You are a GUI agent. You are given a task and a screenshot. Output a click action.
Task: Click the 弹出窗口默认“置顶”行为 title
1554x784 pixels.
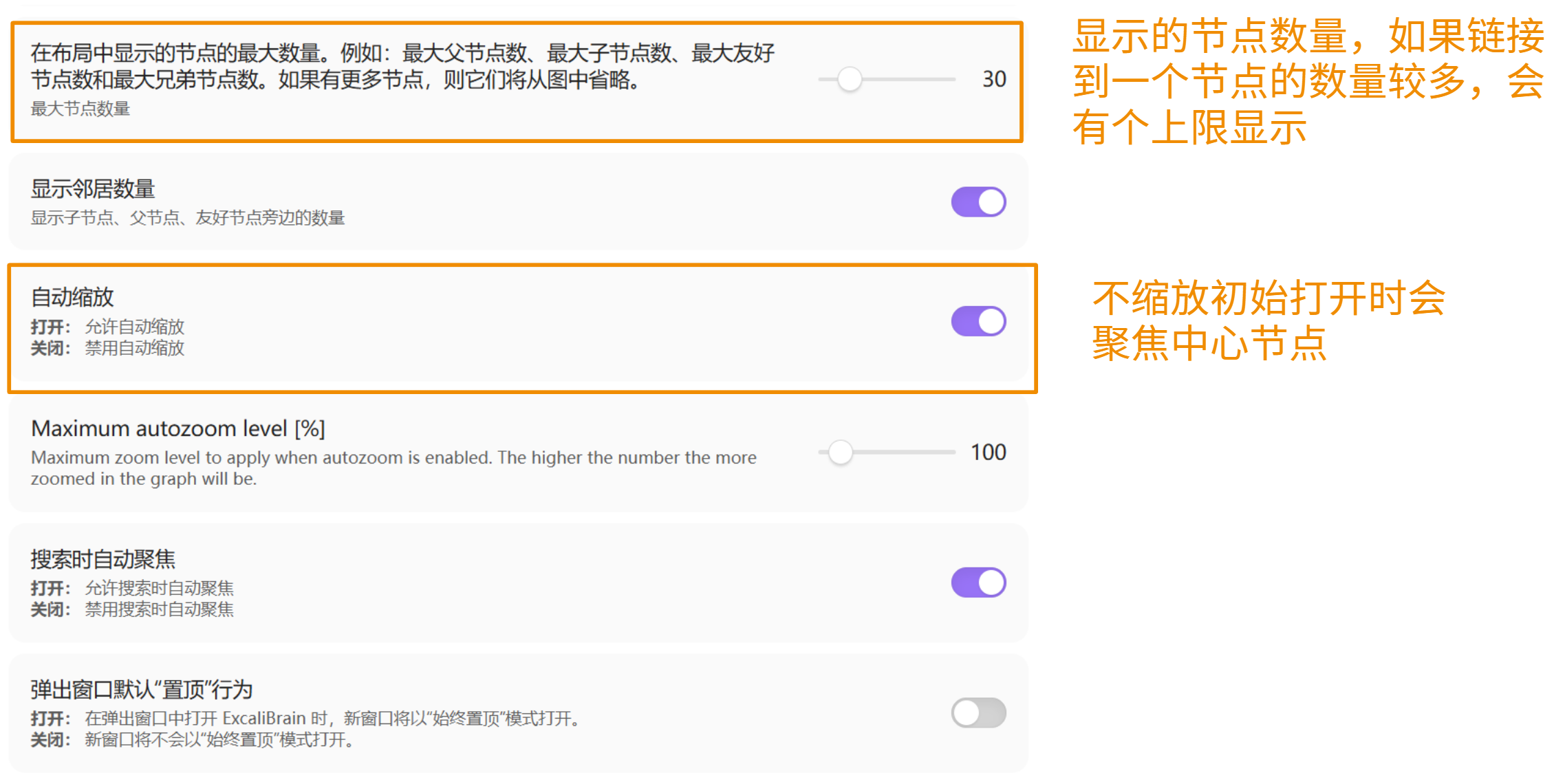[141, 689]
